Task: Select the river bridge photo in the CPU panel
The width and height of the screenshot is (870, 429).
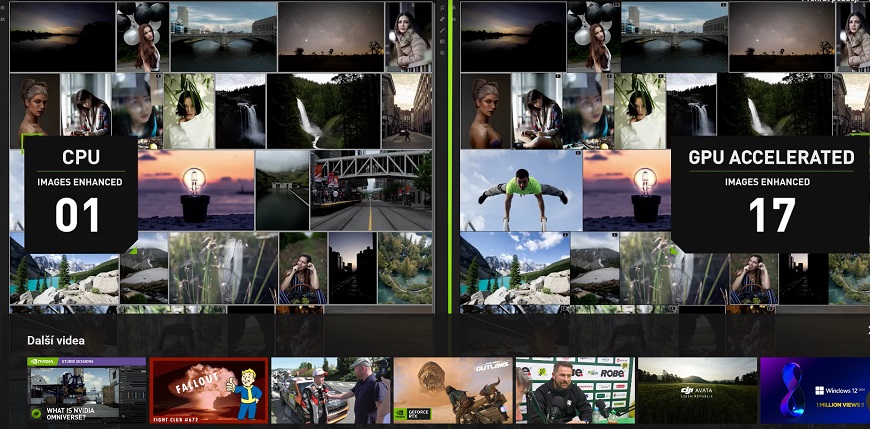Action: (x=223, y=37)
